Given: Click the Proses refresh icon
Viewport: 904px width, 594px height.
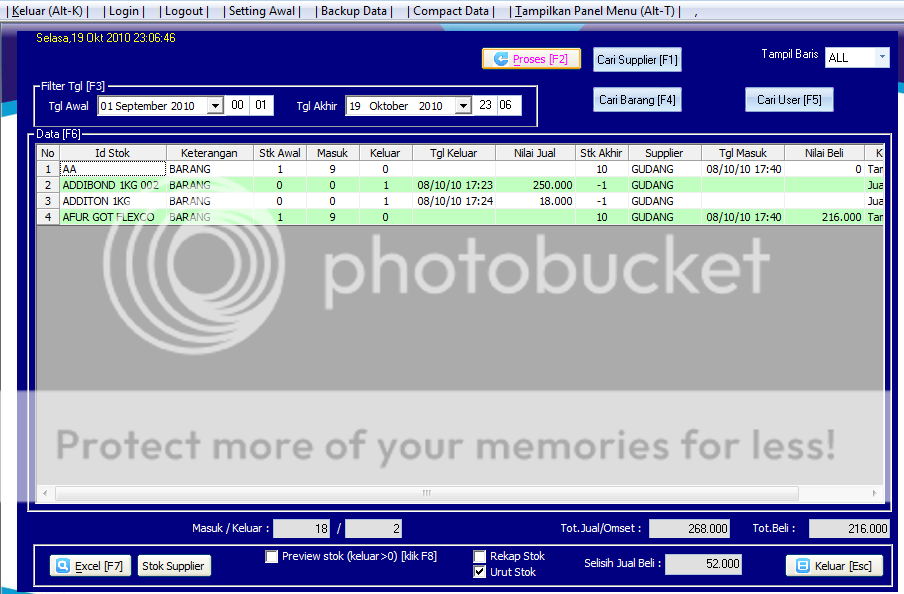Looking at the screenshot, I should (x=501, y=59).
